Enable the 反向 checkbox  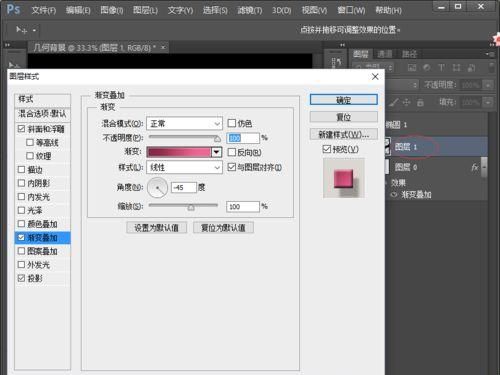tap(231, 152)
